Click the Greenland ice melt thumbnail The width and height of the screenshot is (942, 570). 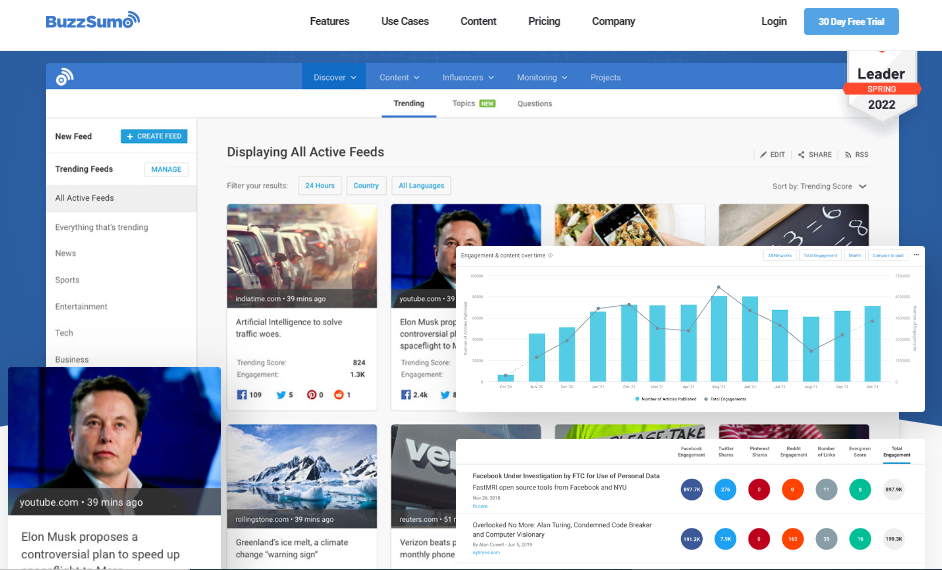pos(302,476)
